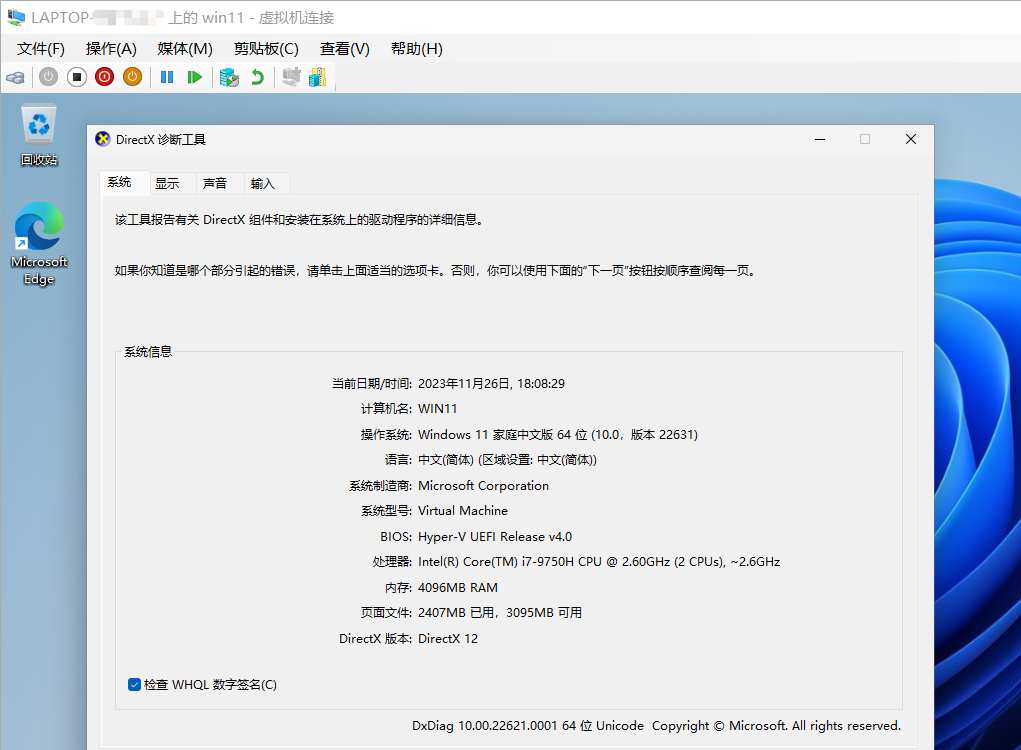Open the 查看(V) menu
The width and height of the screenshot is (1021, 750).
[344, 49]
